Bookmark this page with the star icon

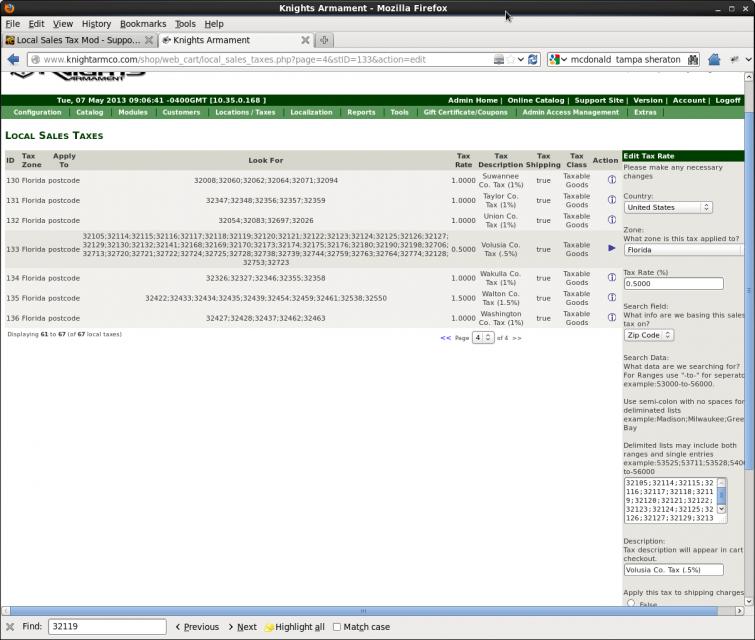pos(510,60)
